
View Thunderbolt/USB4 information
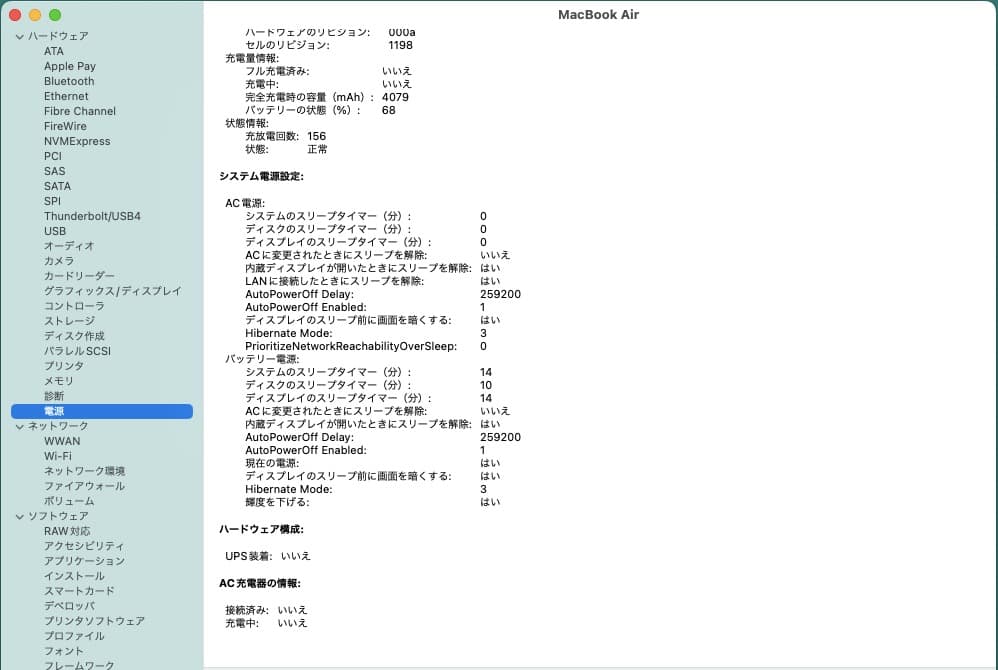point(94,216)
